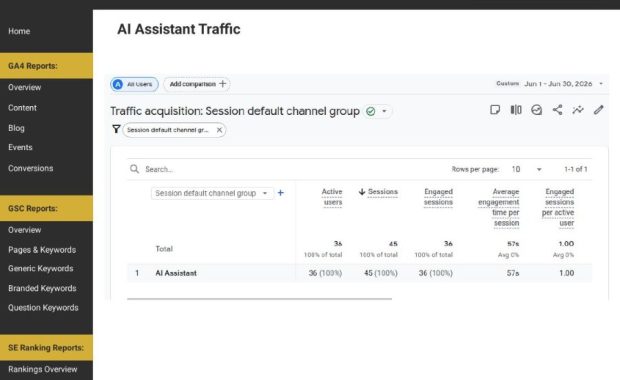The height and width of the screenshot is (380, 620).
Task: Share this report via share icon
Action: tap(557, 110)
